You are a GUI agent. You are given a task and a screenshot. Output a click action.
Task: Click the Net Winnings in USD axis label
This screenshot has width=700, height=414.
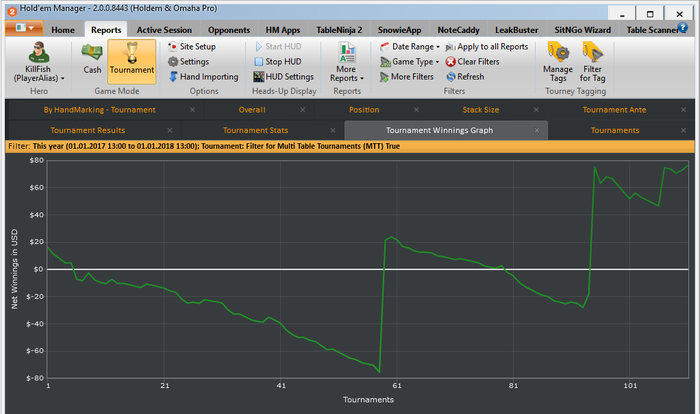[15, 269]
